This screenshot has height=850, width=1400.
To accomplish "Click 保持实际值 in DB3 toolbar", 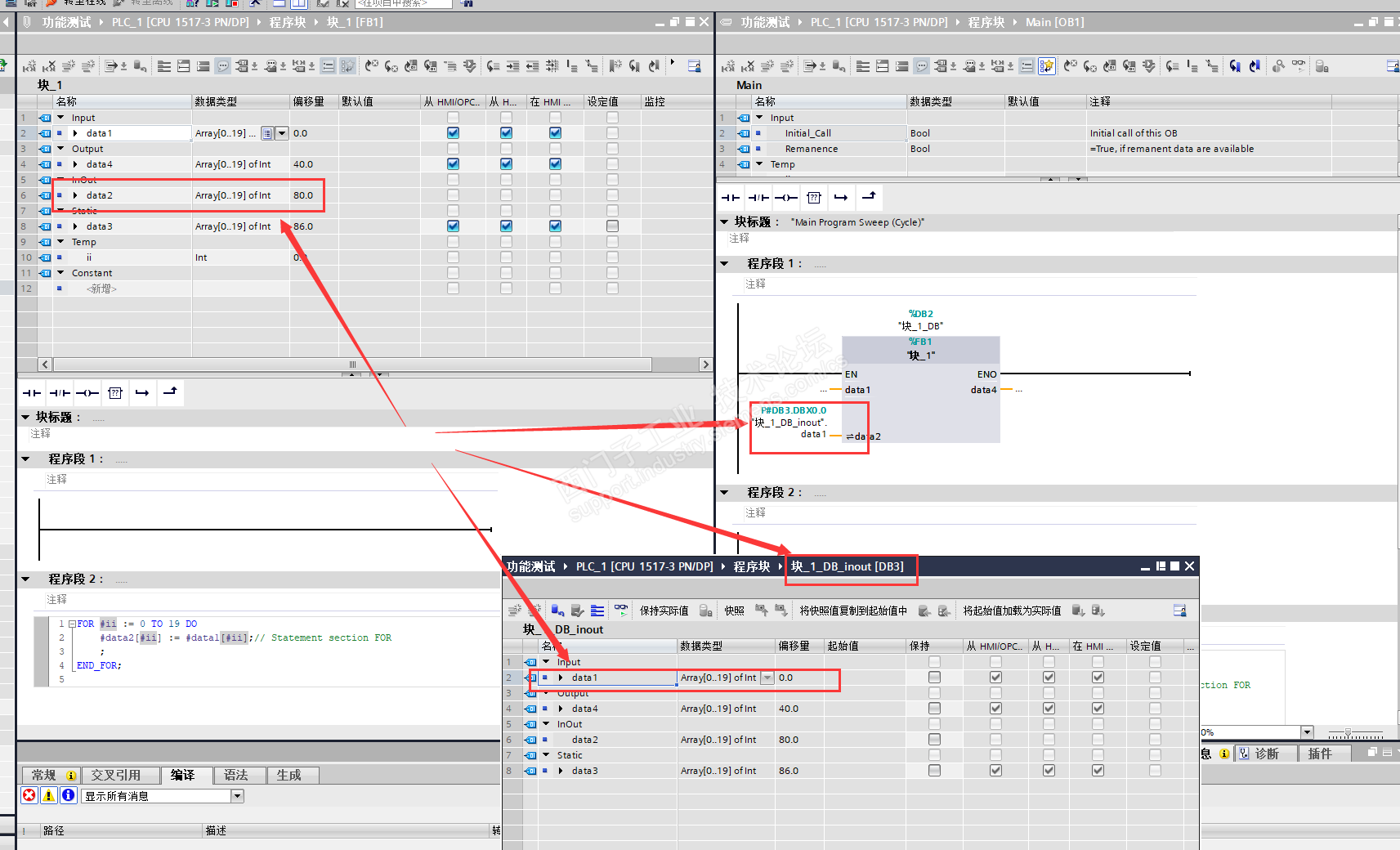I will [x=664, y=611].
